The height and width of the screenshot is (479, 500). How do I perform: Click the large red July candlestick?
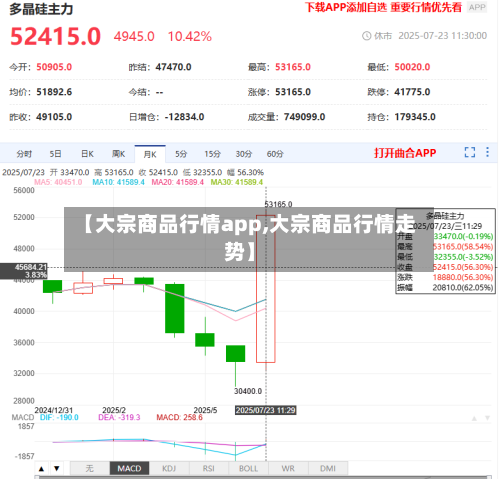266,289
